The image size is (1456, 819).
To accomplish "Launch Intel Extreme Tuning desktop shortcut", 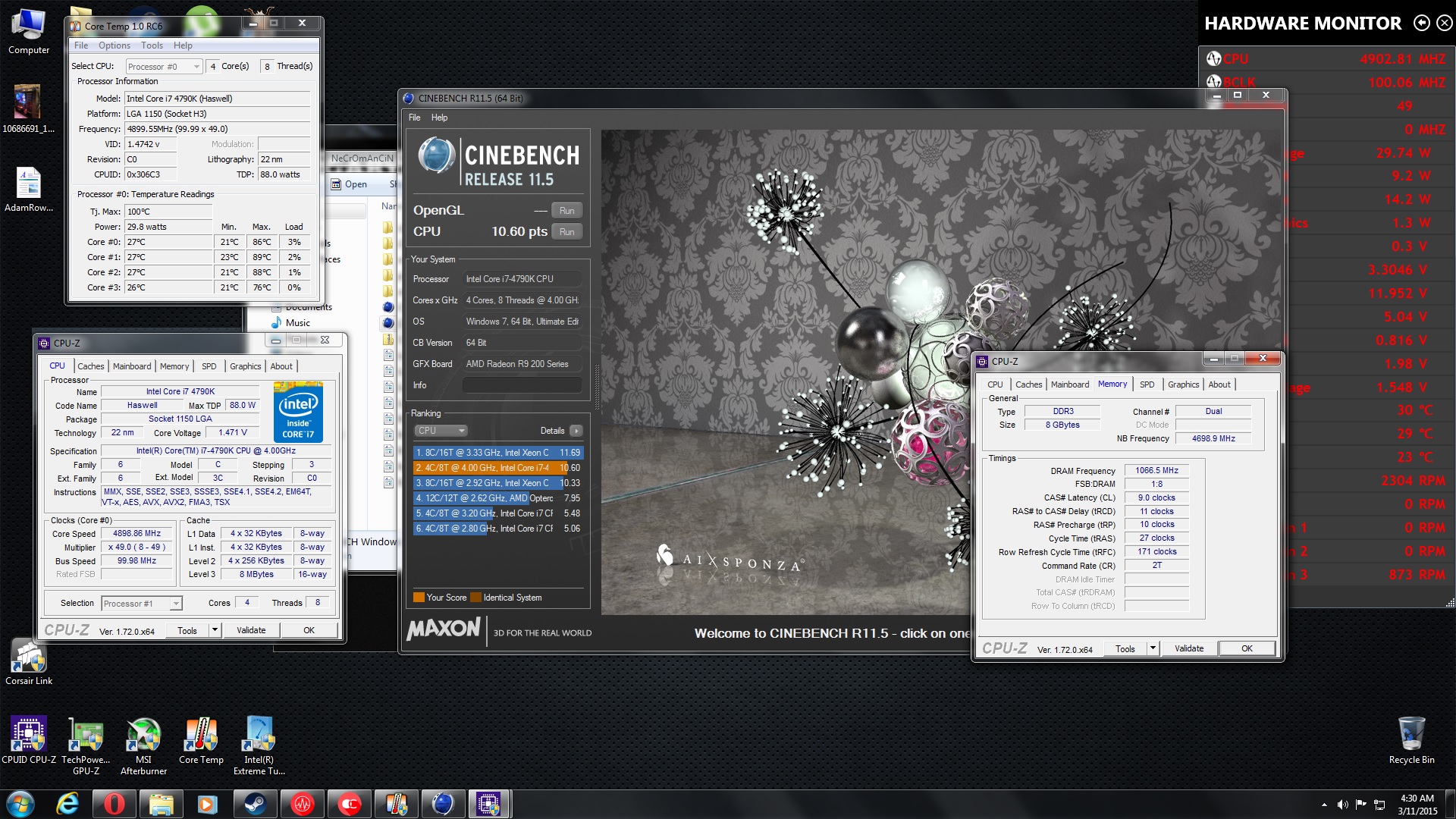I will coord(259,746).
